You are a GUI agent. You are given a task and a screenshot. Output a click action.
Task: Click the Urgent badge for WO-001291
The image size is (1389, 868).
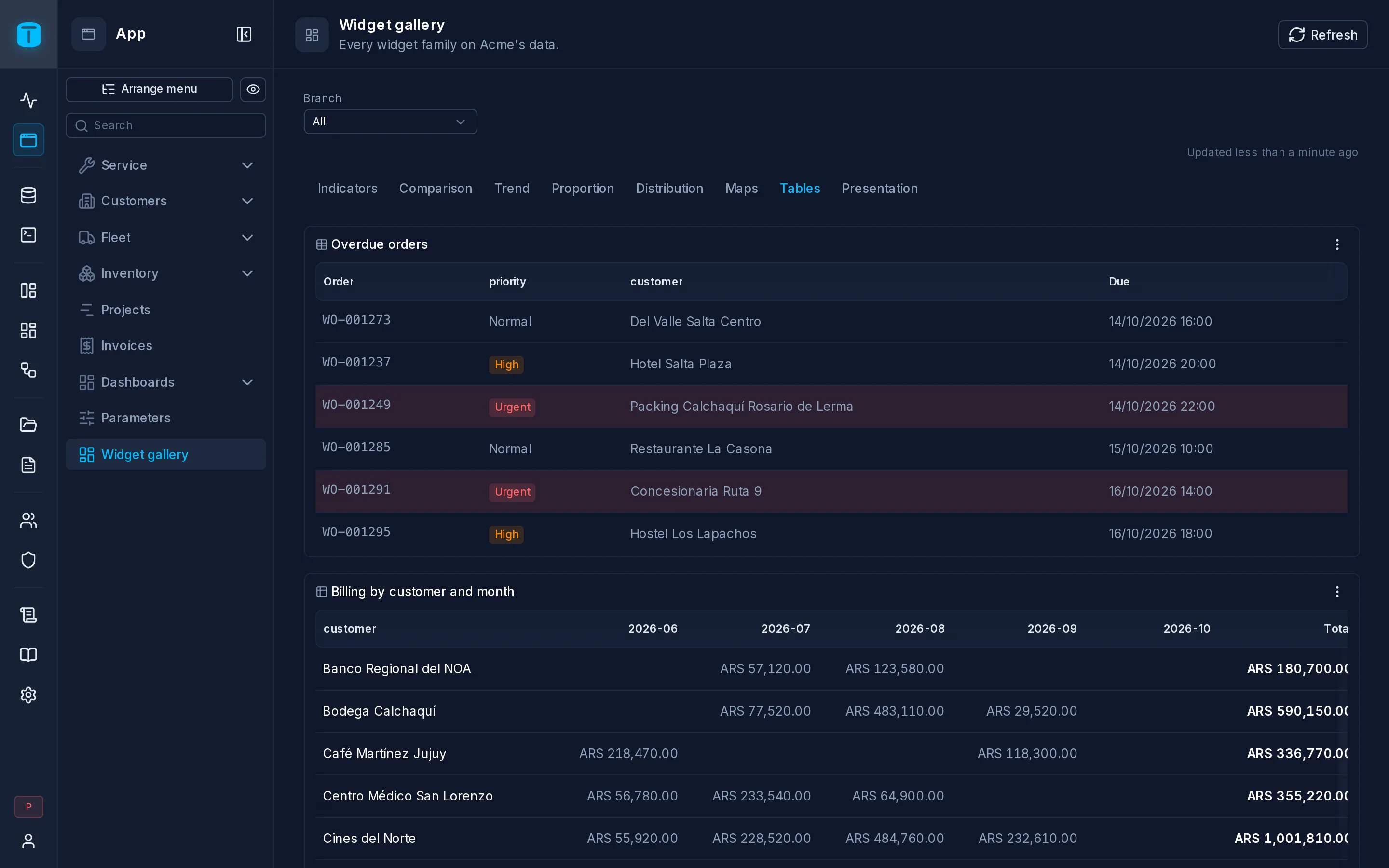pos(512,492)
